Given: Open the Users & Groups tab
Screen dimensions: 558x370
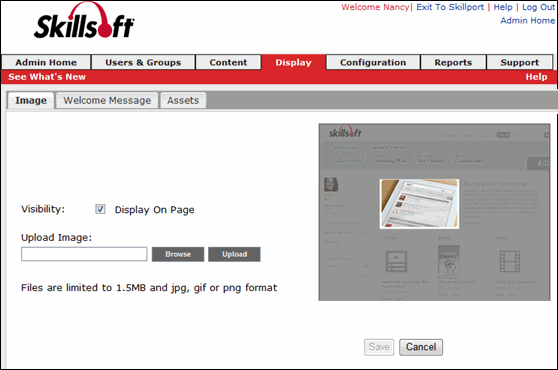Looking at the screenshot, I should coord(143,62).
